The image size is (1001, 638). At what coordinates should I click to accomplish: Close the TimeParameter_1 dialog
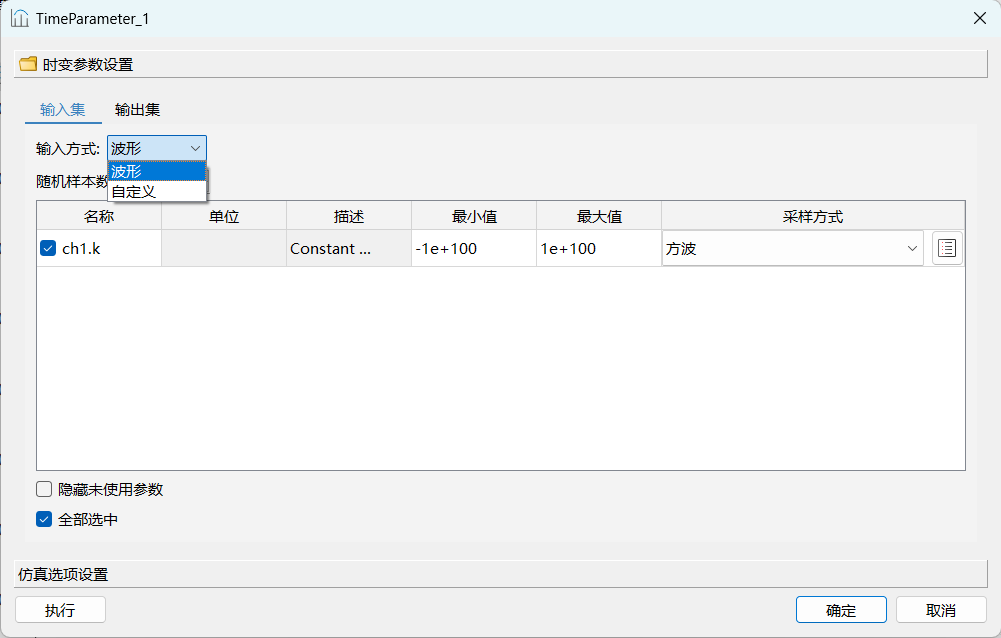pos(980,19)
